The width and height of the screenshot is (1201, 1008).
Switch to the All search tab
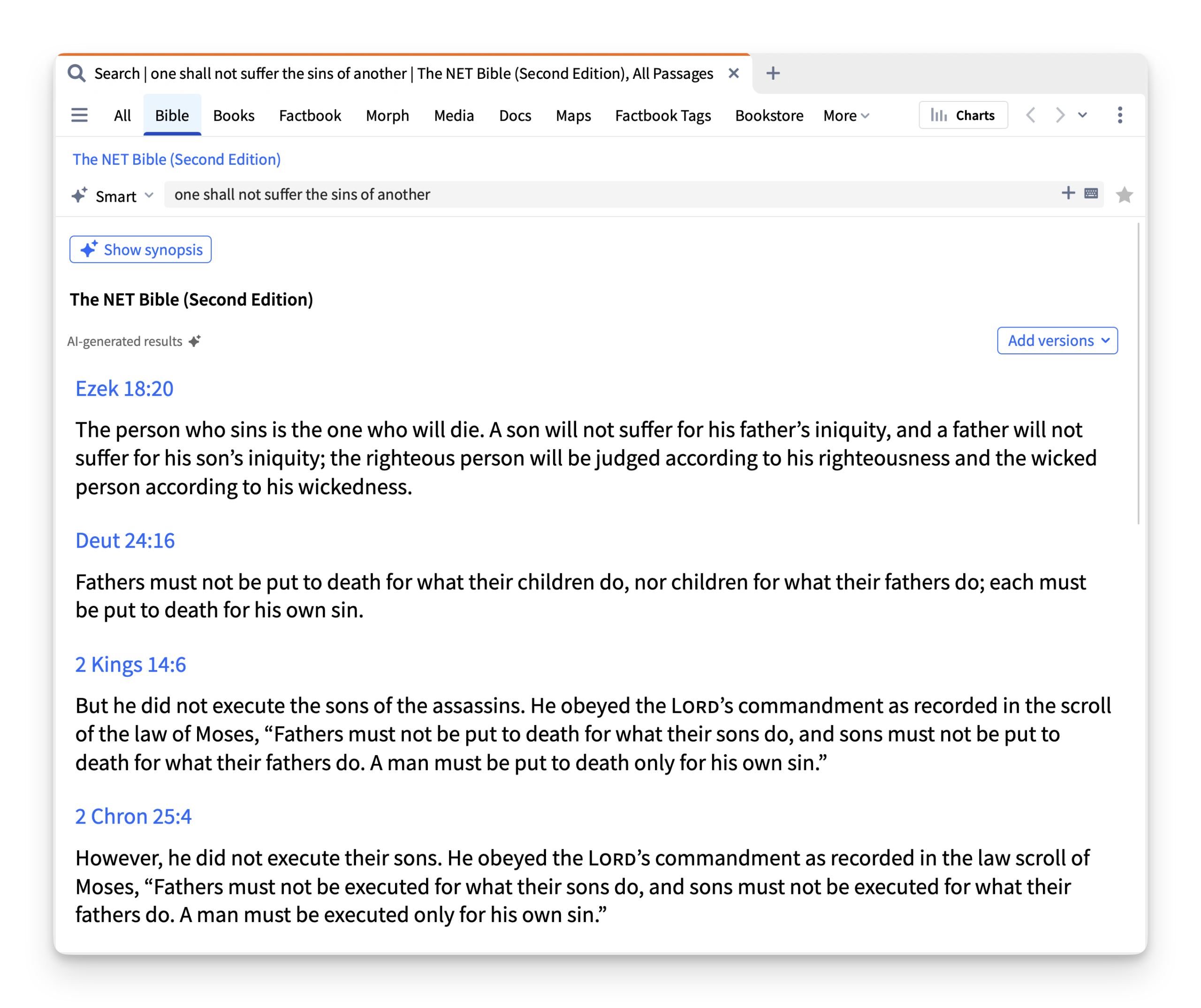pos(122,115)
